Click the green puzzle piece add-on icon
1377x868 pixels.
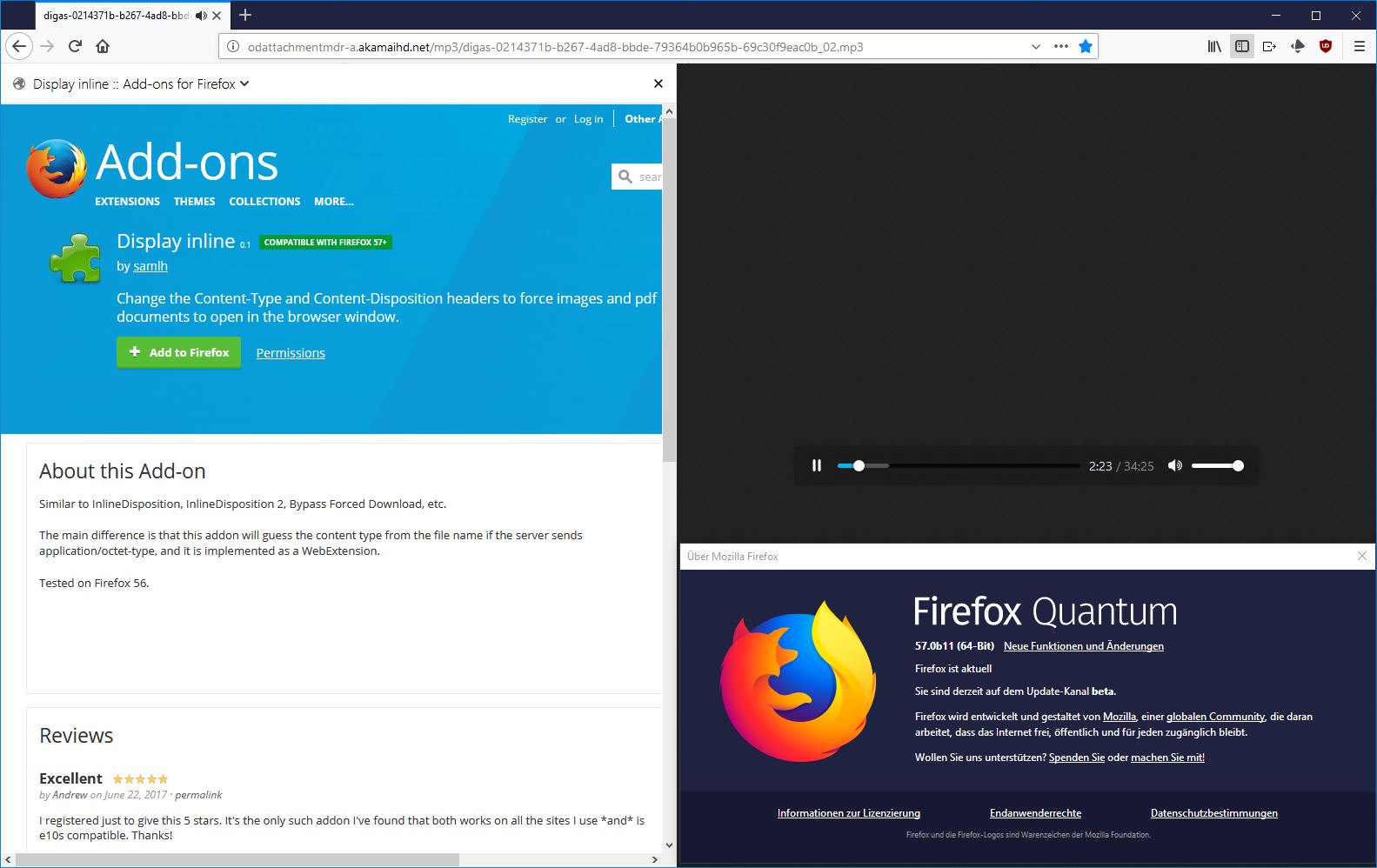tap(76, 257)
